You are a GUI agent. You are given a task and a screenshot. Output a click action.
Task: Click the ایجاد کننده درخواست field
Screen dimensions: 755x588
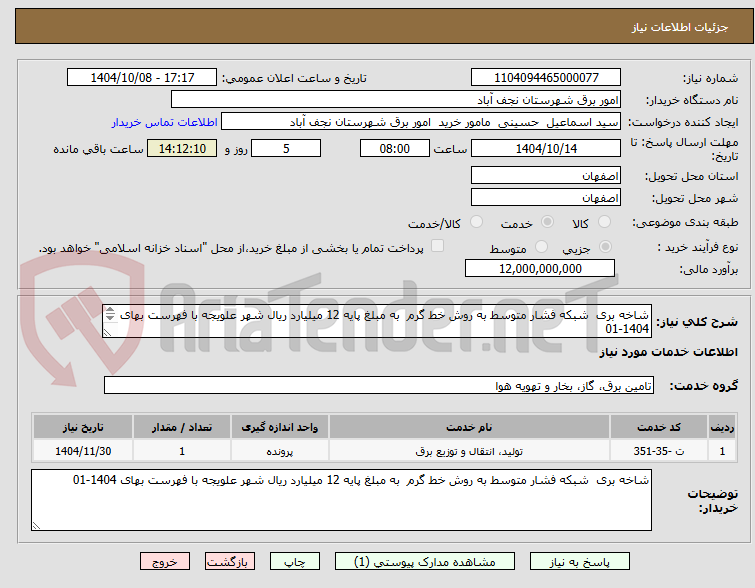click(x=421, y=122)
